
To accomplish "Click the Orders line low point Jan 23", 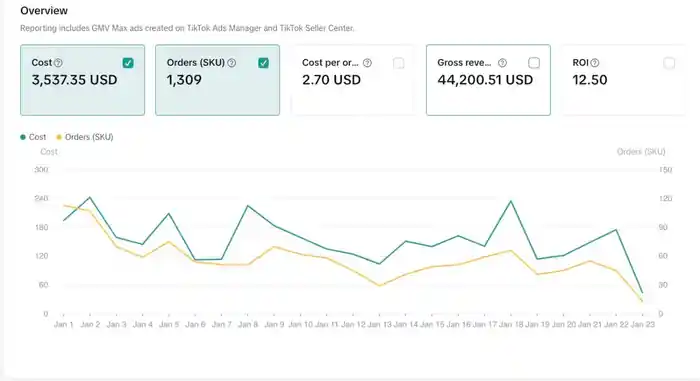I will point(642,301).
